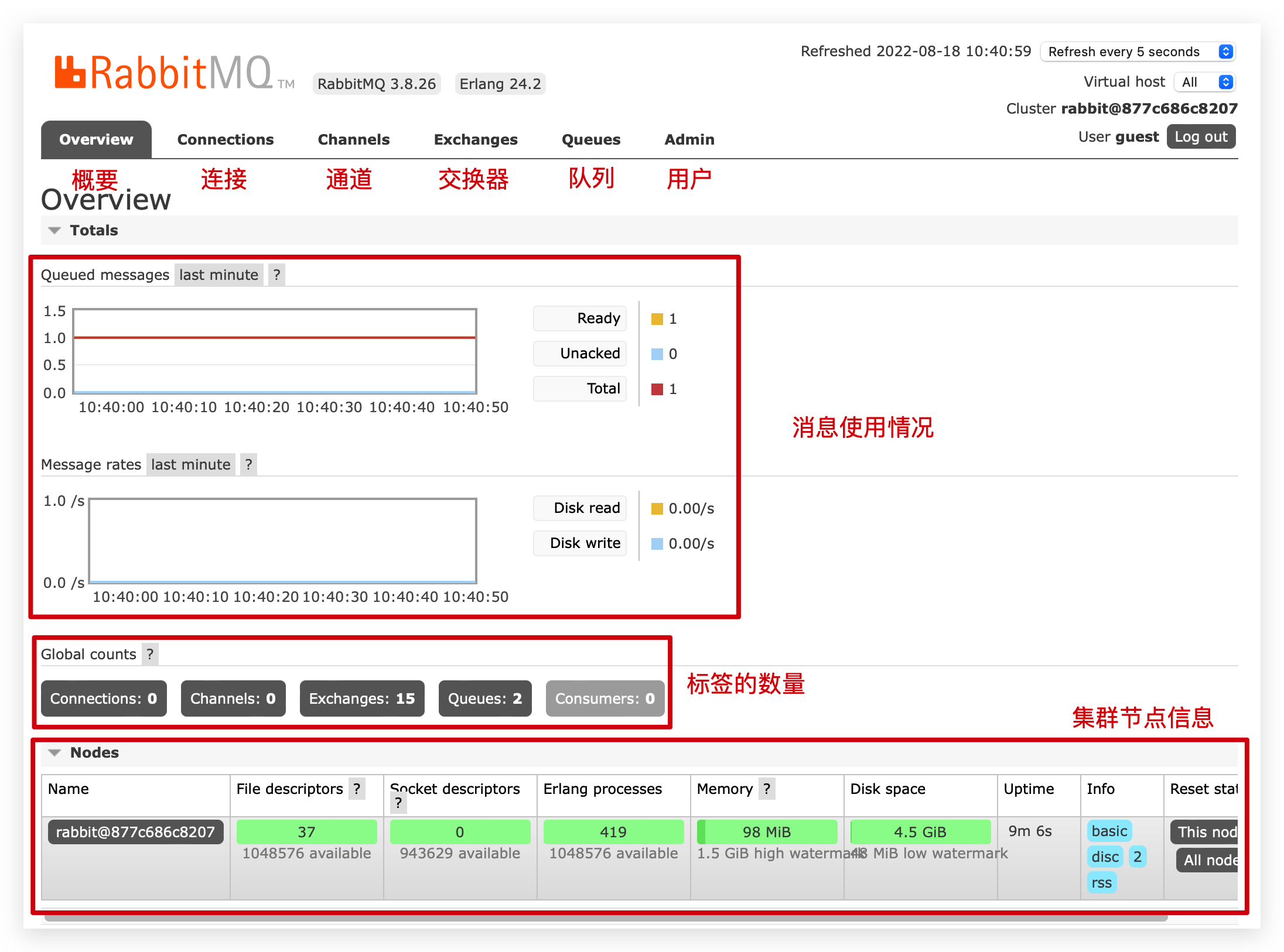Toggle the Unacked series legend

(580, 354)
